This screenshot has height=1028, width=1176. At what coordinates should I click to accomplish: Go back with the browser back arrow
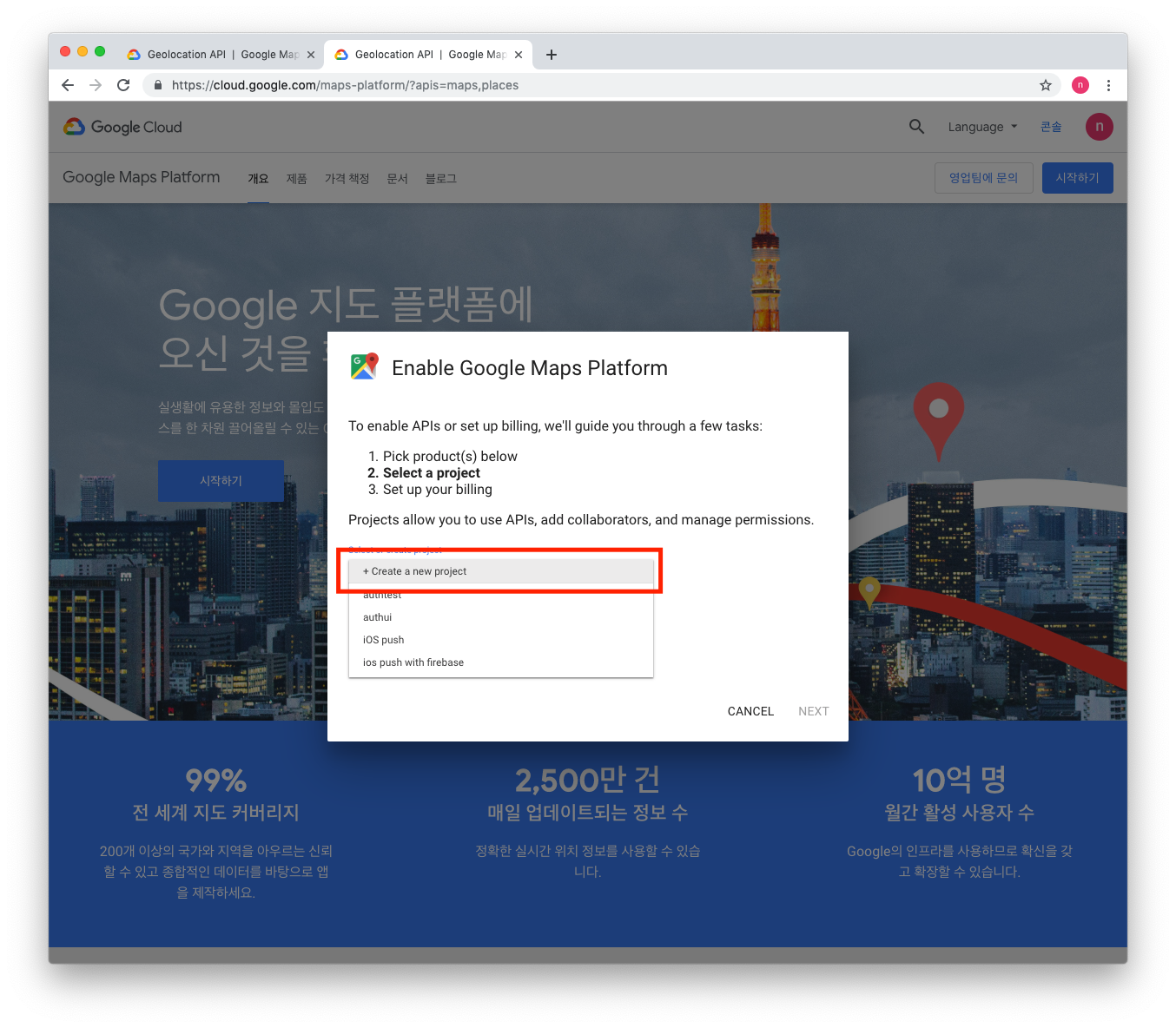[68, 85]
